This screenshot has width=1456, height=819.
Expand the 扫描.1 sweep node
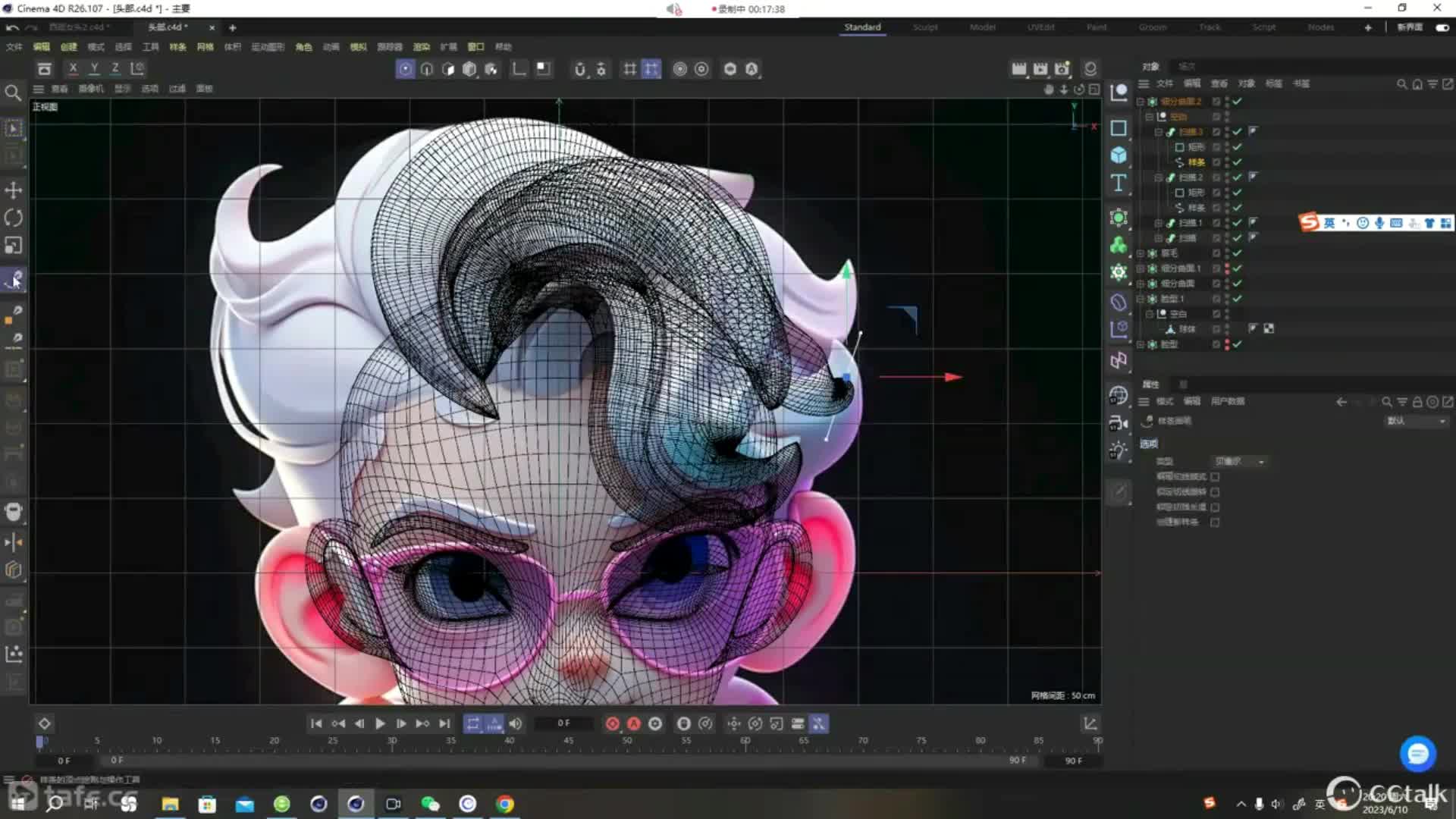1158,223
